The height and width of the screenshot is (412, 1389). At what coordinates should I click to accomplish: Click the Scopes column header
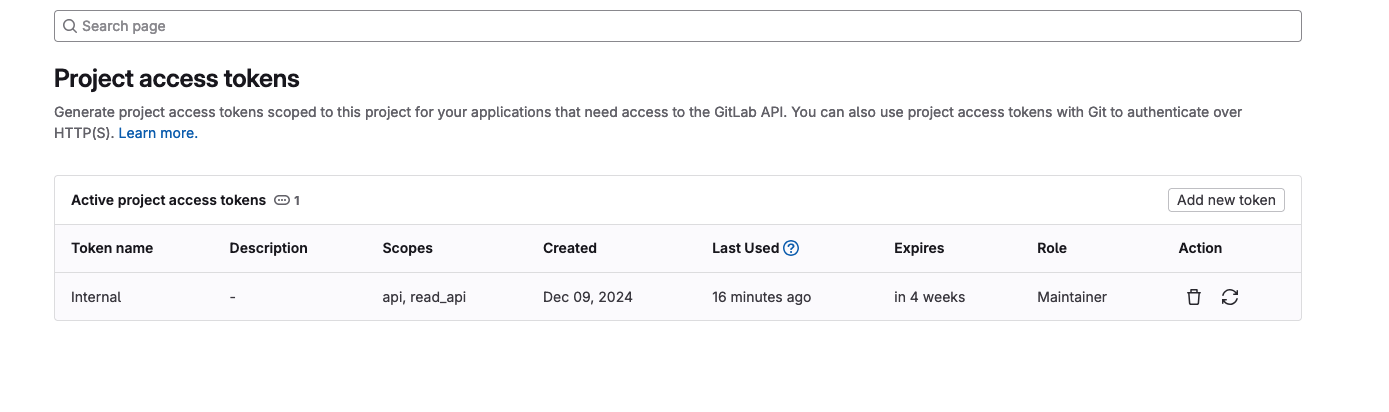click(x=407, y=248)
